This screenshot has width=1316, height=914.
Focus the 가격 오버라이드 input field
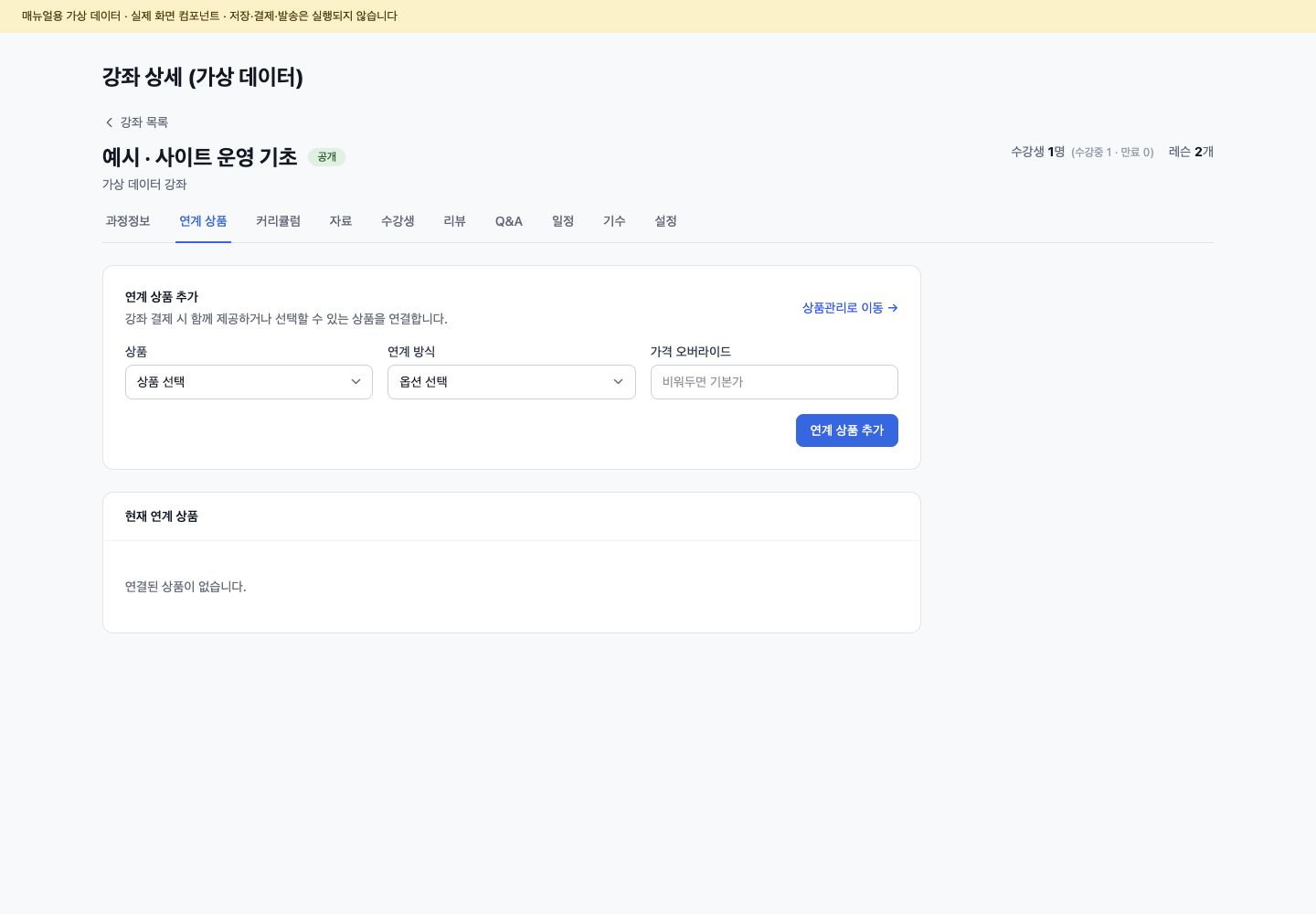coord(774,382)
